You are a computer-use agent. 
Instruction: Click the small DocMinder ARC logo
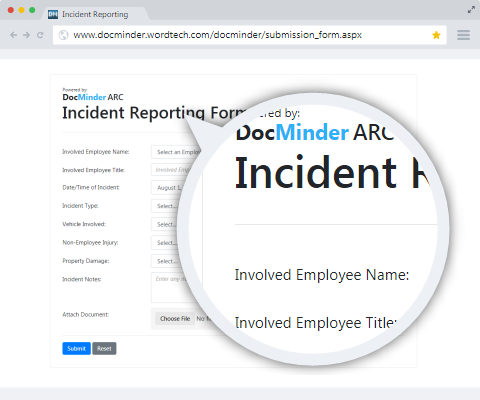[x=93, y=97]
